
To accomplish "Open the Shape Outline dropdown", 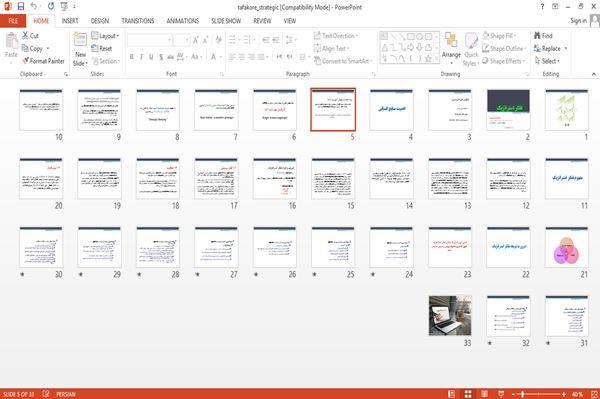I will pyautogui.click(x=504, y=48).
